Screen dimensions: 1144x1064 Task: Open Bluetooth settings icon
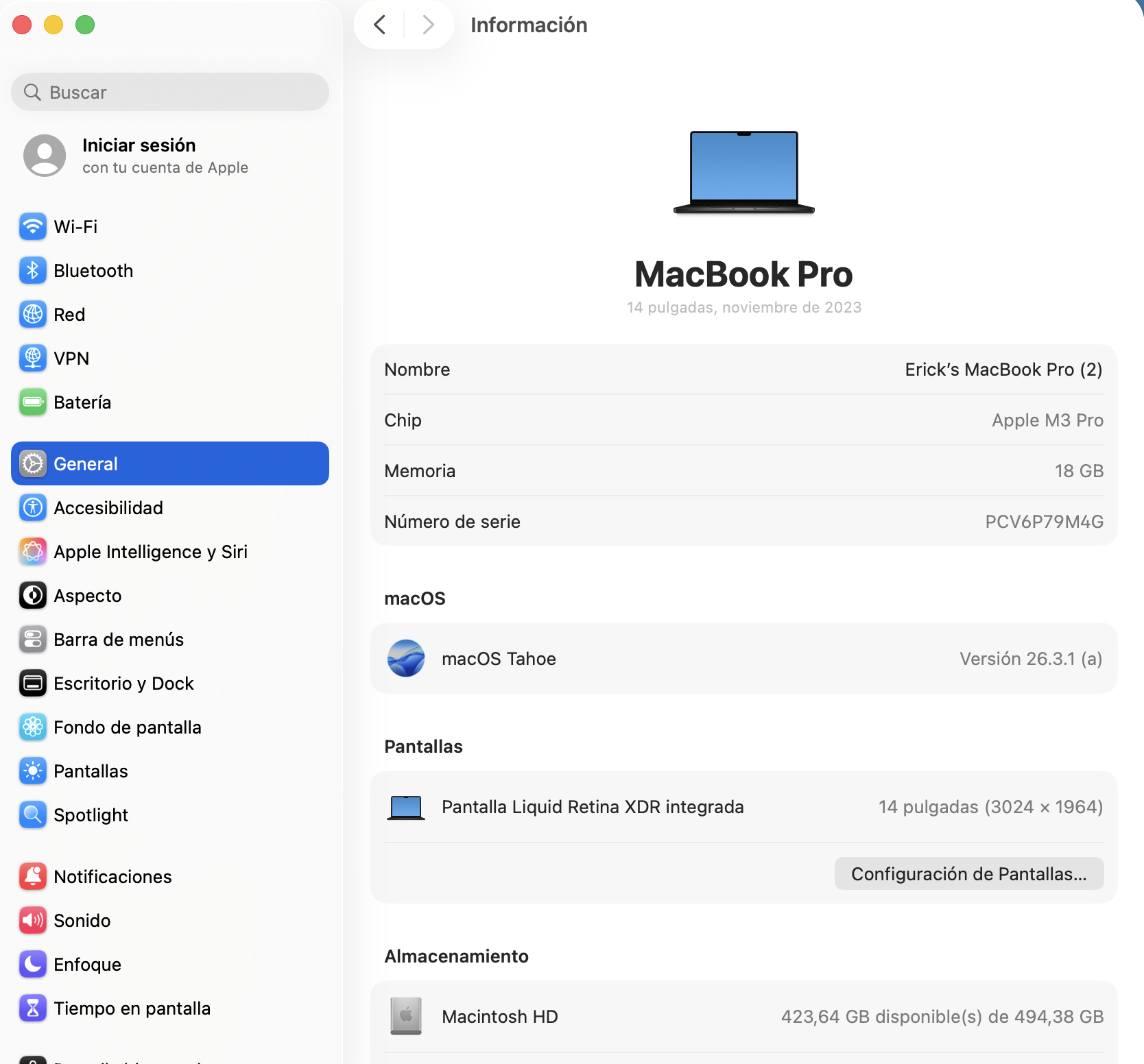(x=33, y=270)
